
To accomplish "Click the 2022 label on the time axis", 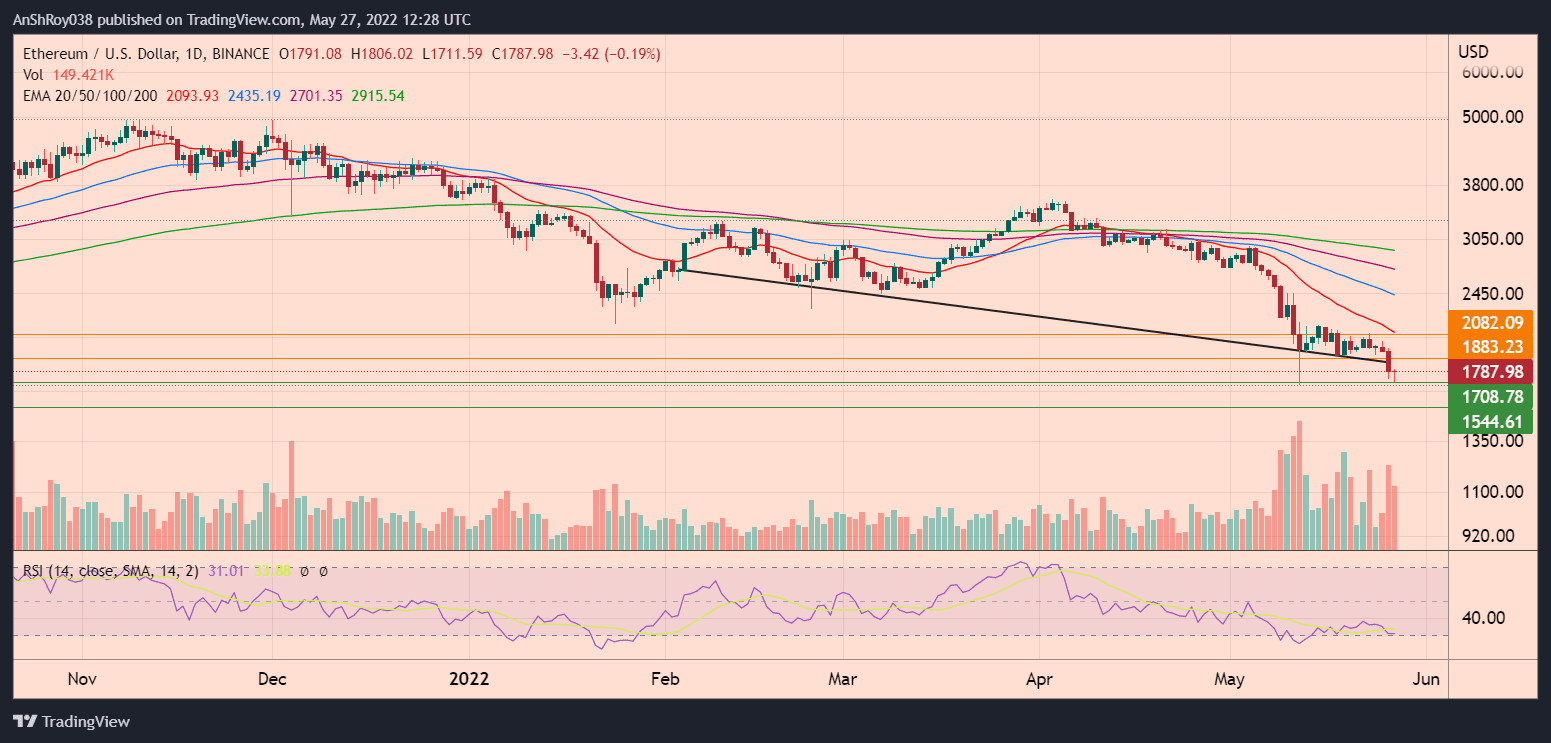I will [x=470, y=679].
